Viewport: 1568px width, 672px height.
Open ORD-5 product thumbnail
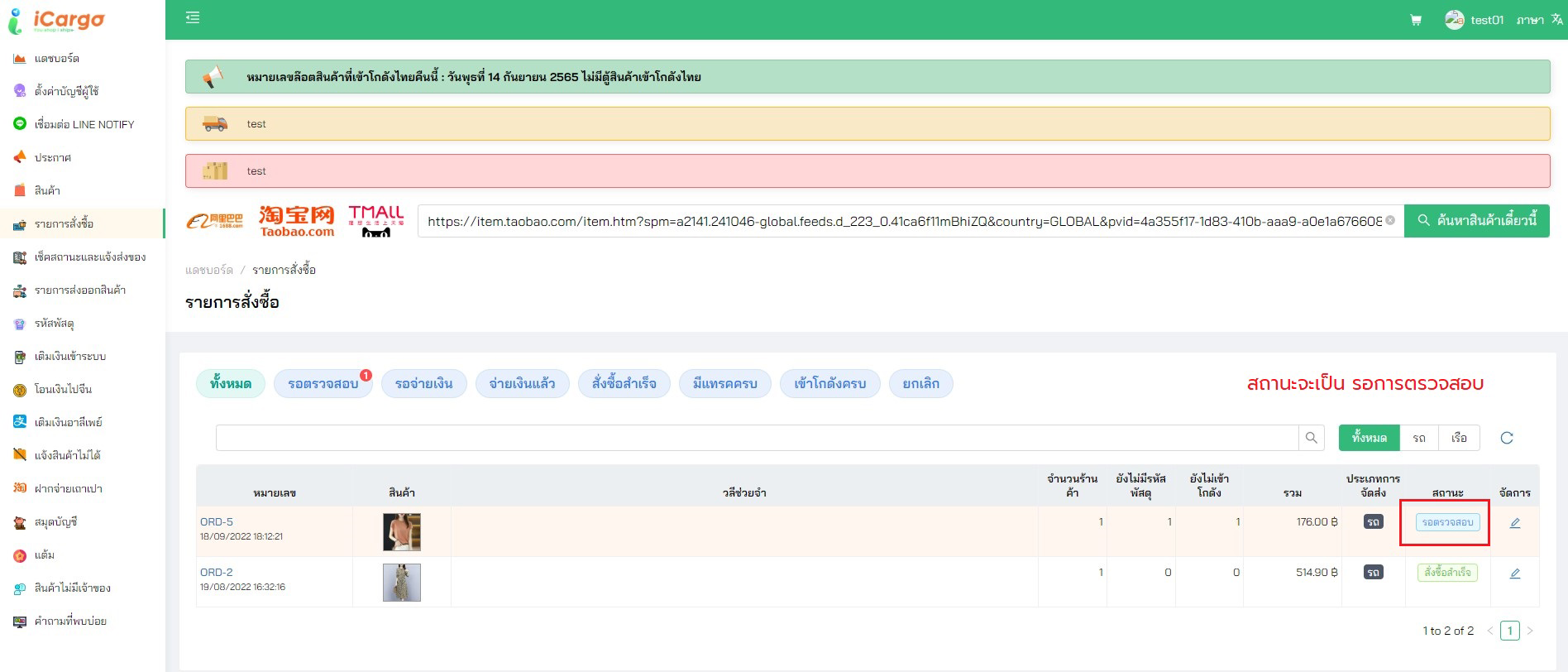402,531
